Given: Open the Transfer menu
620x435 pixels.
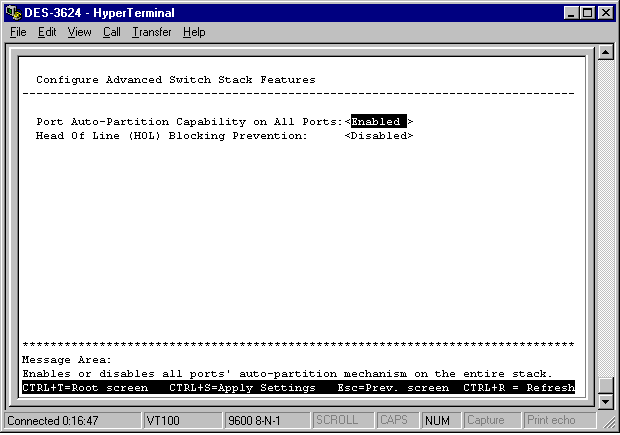Looking at the screenshot, I should (151, 32).
